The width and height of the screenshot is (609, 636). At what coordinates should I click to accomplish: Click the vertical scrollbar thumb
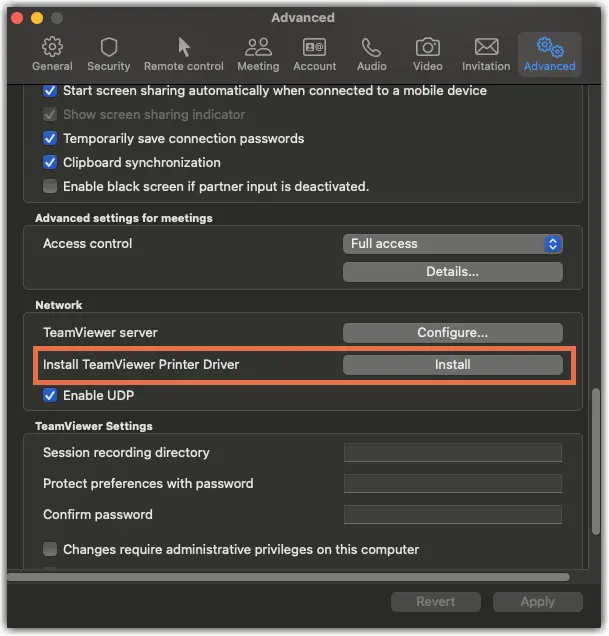point(596,462)
